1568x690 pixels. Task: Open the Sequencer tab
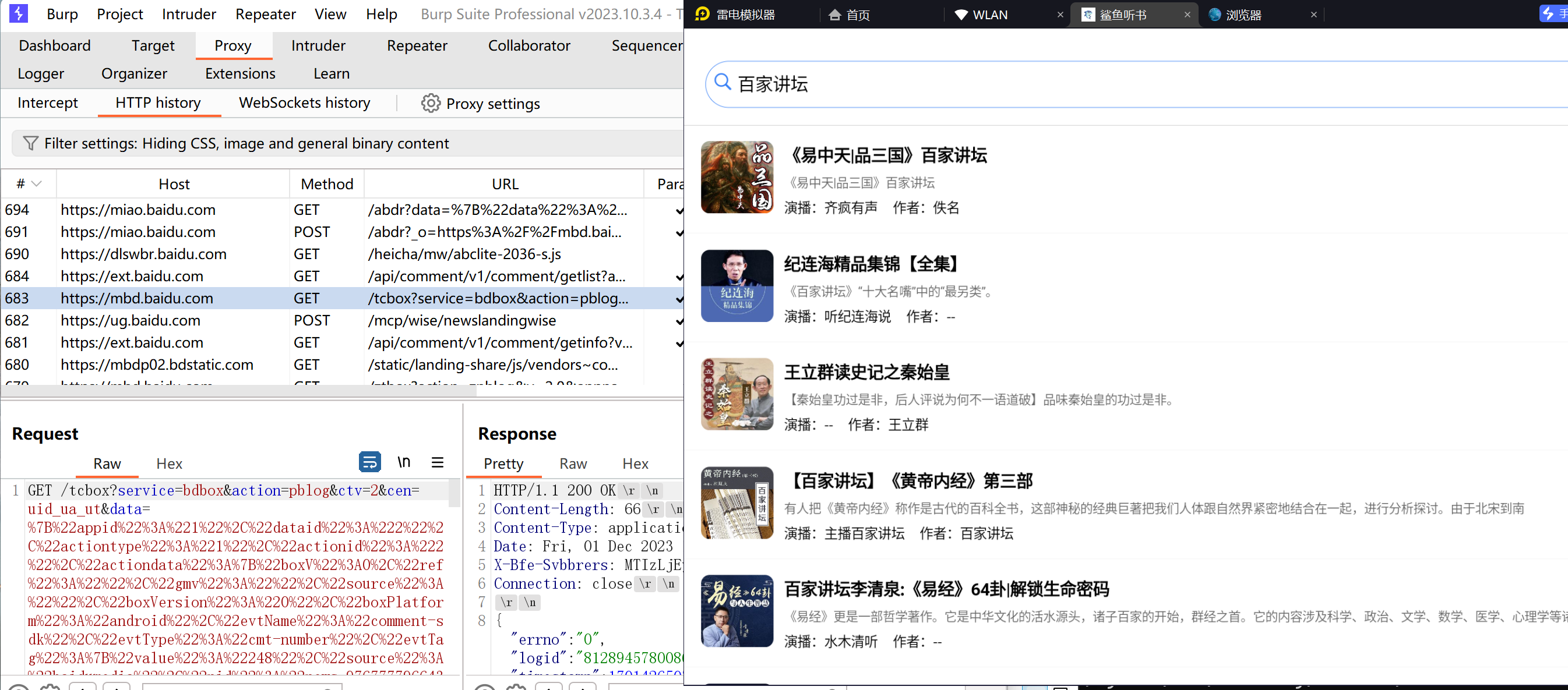[x=646, y=45]
